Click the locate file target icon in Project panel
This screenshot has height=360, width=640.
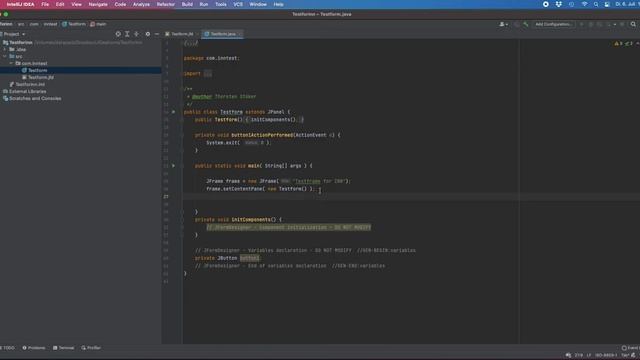tap(118, 34)
